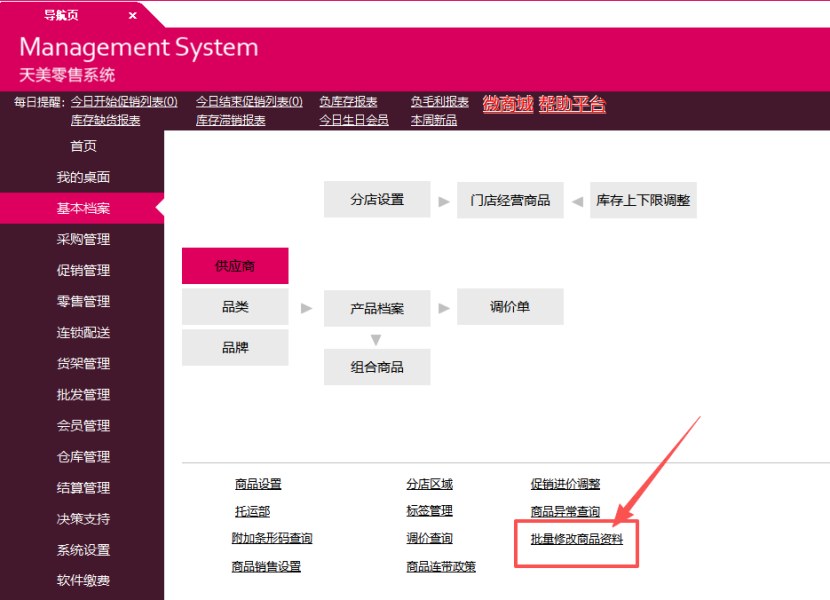Open 我的桌面 in sidebar
Image resolution: width=830 pixels, height=600 pixels.
tap(83, 177)
